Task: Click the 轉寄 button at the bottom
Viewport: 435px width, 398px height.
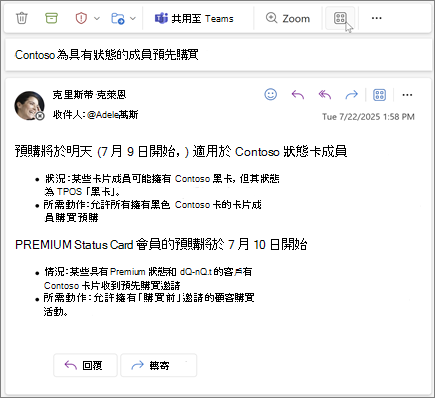Action: [159, 365]
